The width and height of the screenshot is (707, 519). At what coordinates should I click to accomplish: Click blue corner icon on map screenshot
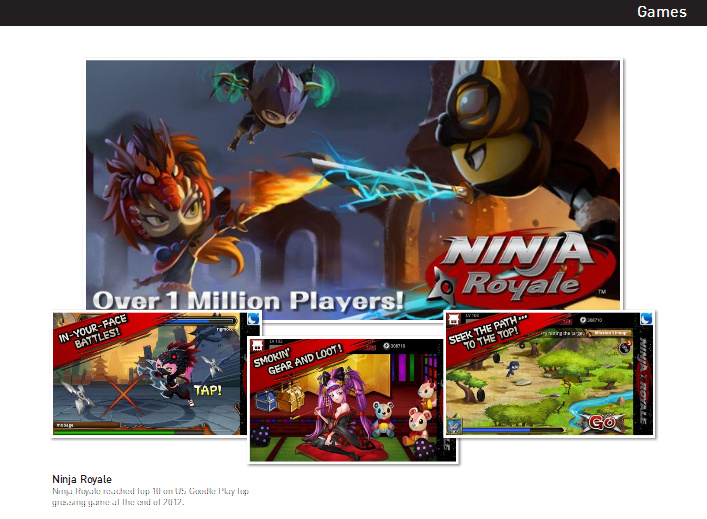[x=646, y=318]
